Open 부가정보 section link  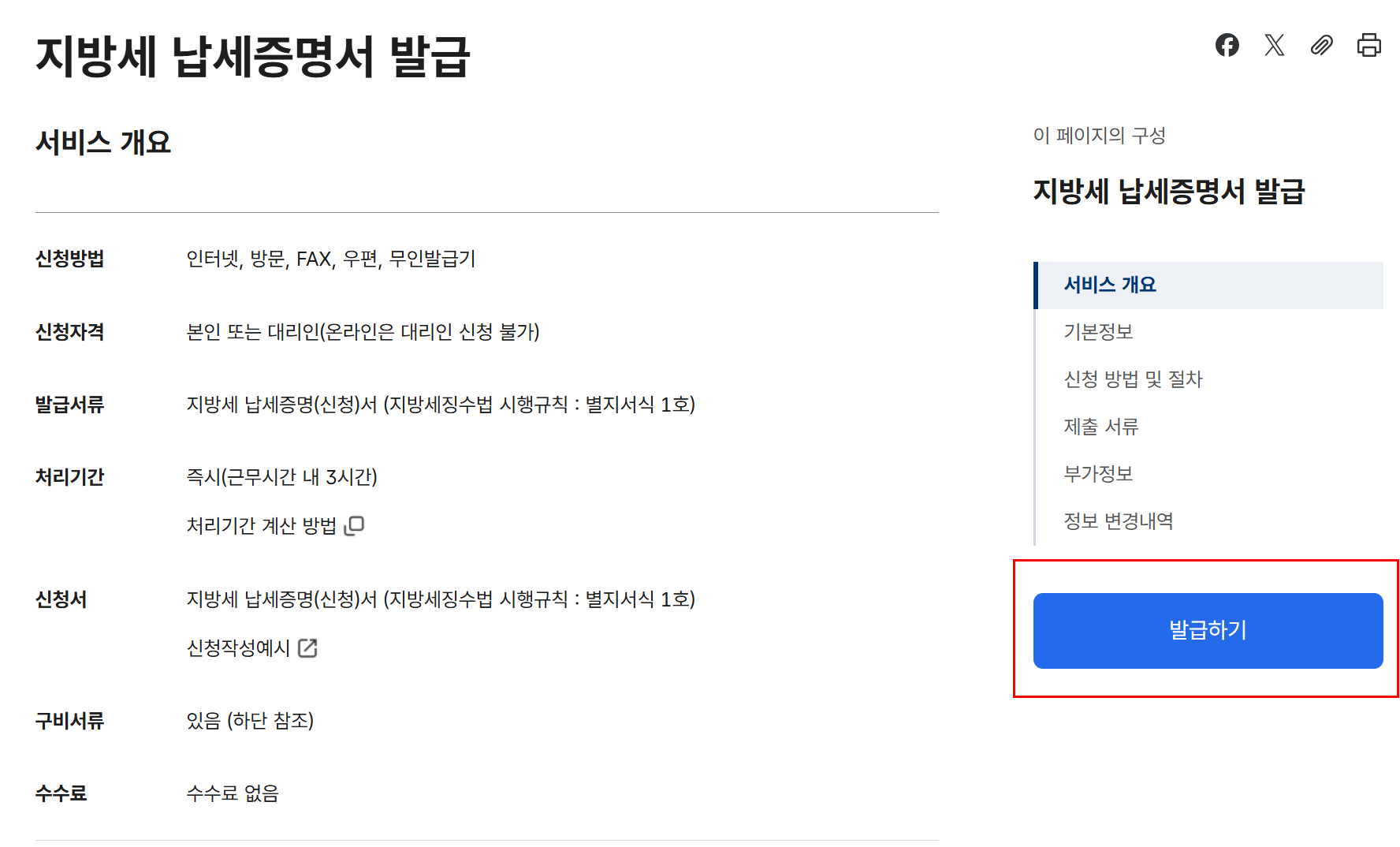click(1098, 474)
